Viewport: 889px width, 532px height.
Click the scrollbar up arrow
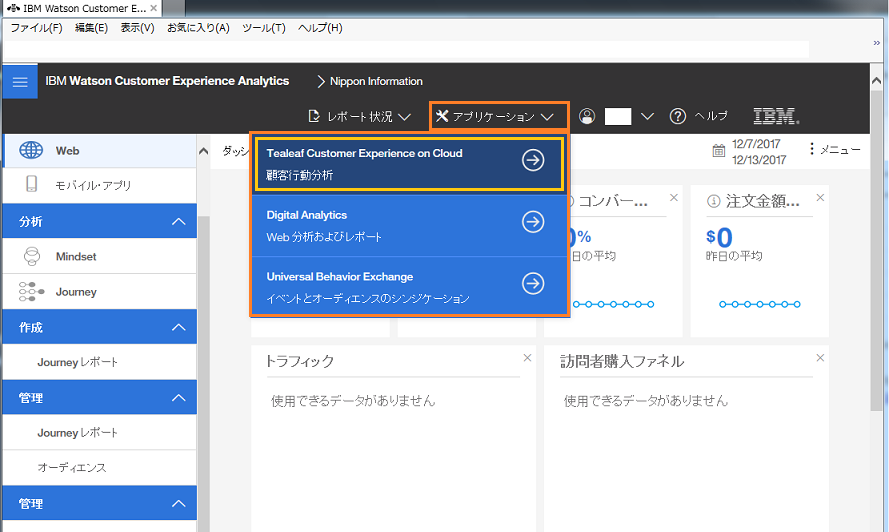[876, 81]
